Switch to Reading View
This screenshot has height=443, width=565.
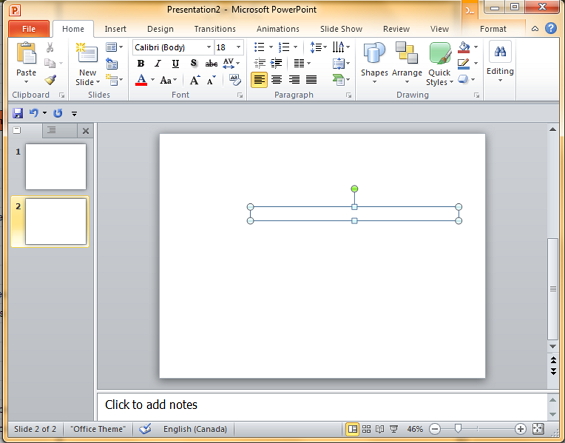pyautogui.click(x=380, y=429)
